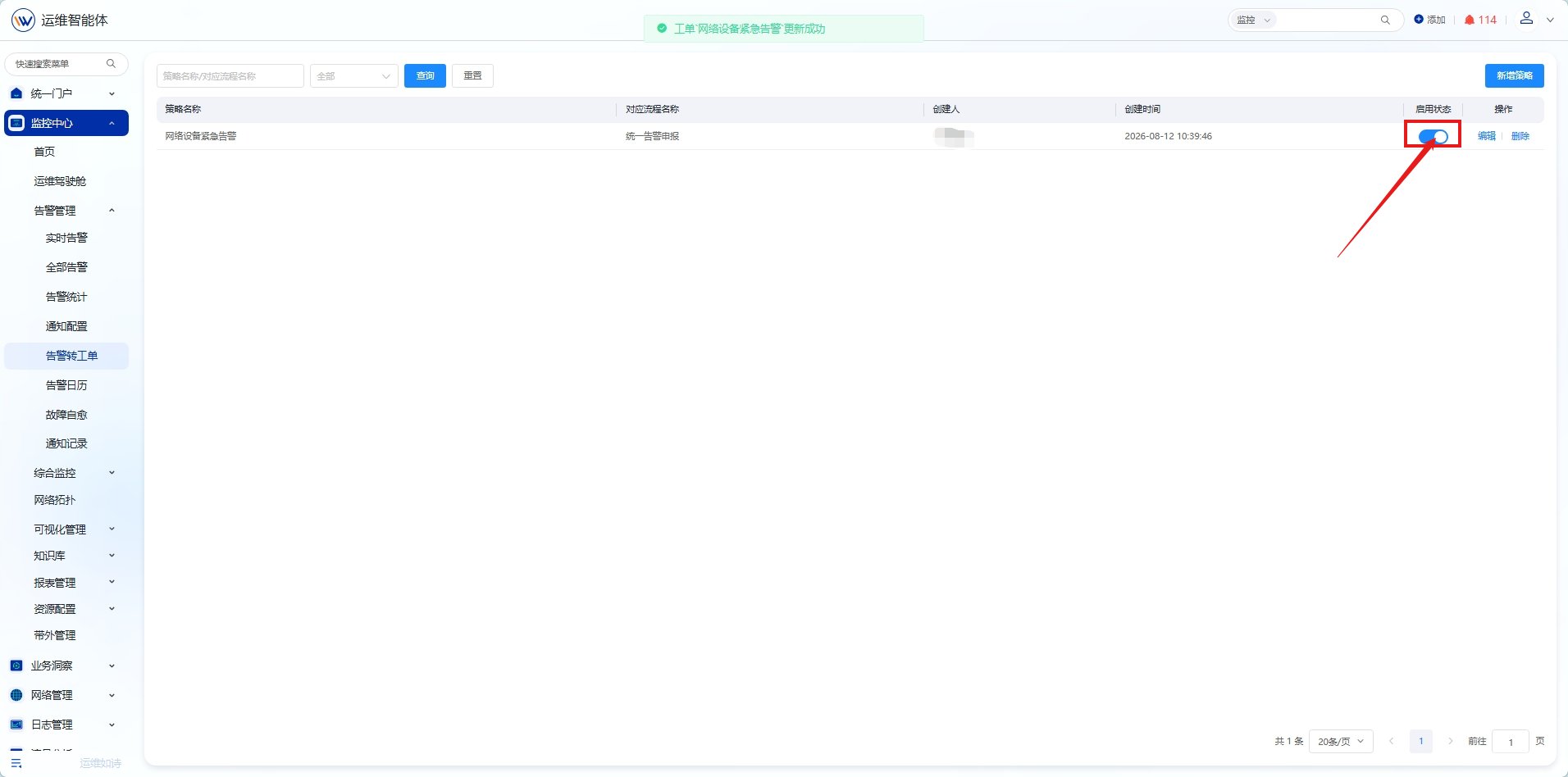
Task: Click the 业务洞察 sidebar icon
Action: (x=16, y=666)
